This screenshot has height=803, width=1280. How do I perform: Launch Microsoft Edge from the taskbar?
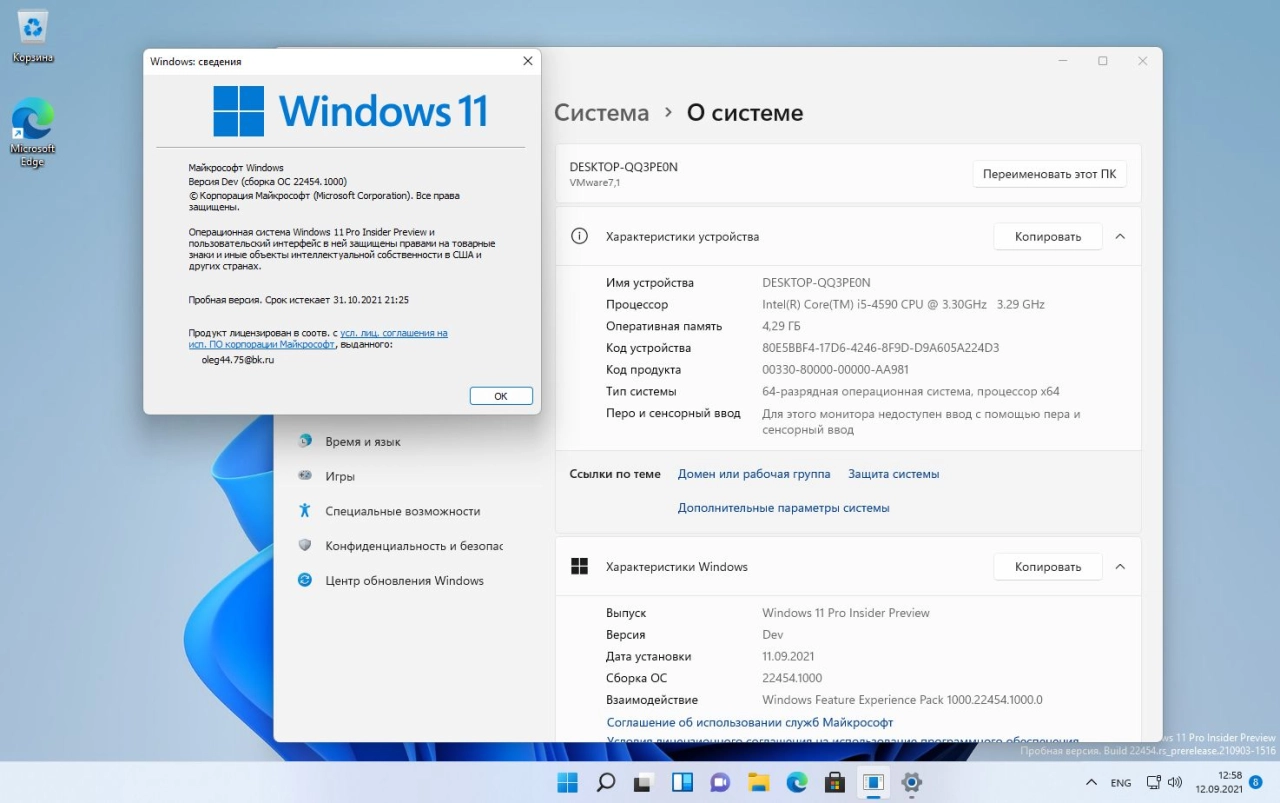tap(796, 782)
